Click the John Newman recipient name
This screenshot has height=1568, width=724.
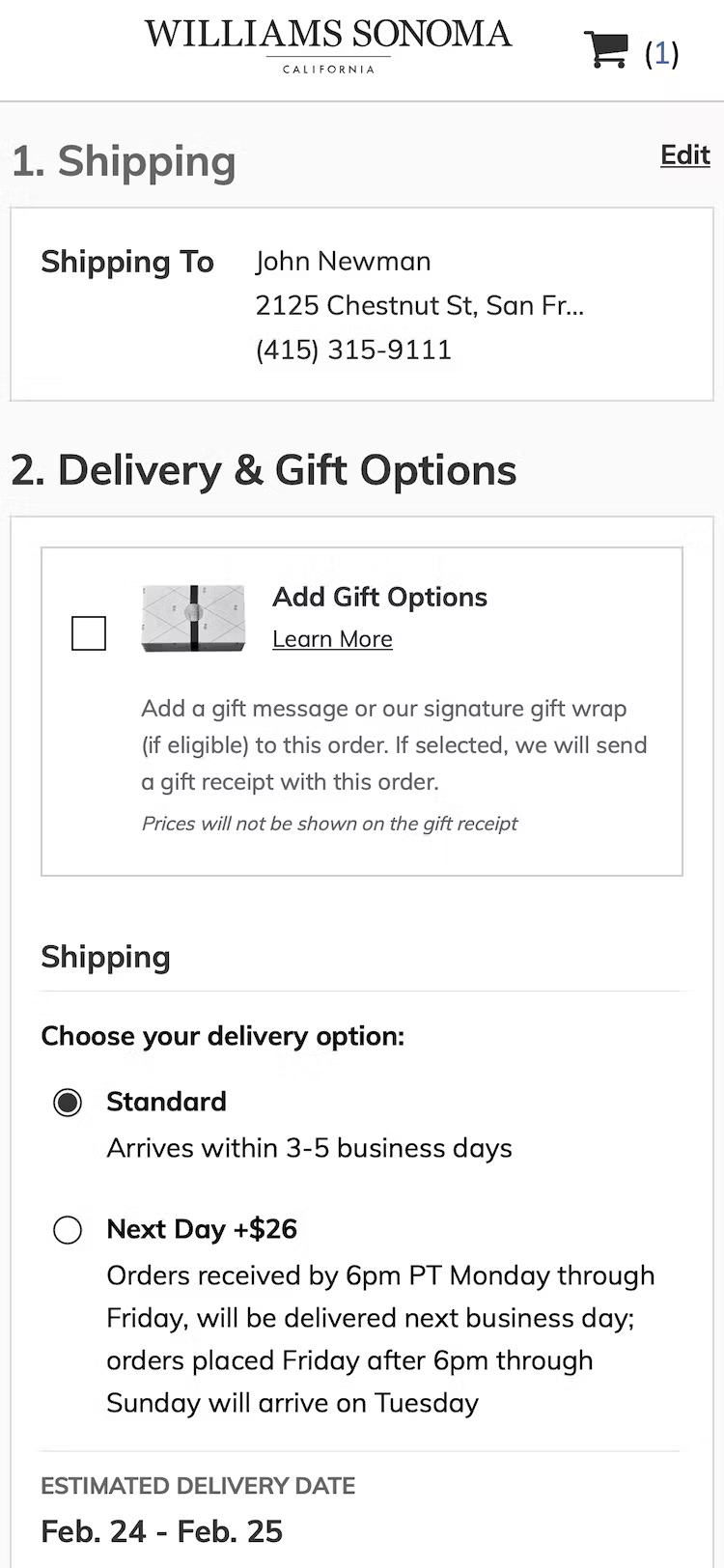343,262
